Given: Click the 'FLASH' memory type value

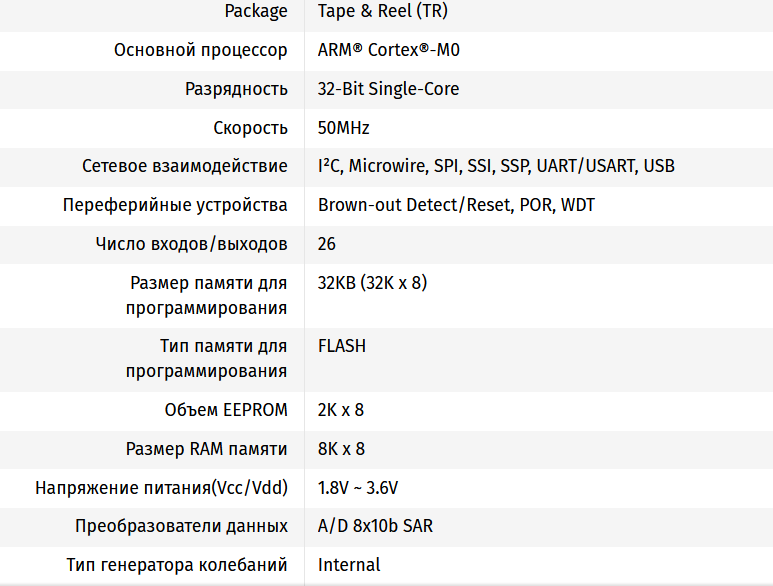Looking at the screenshot, I should [342, 346].
